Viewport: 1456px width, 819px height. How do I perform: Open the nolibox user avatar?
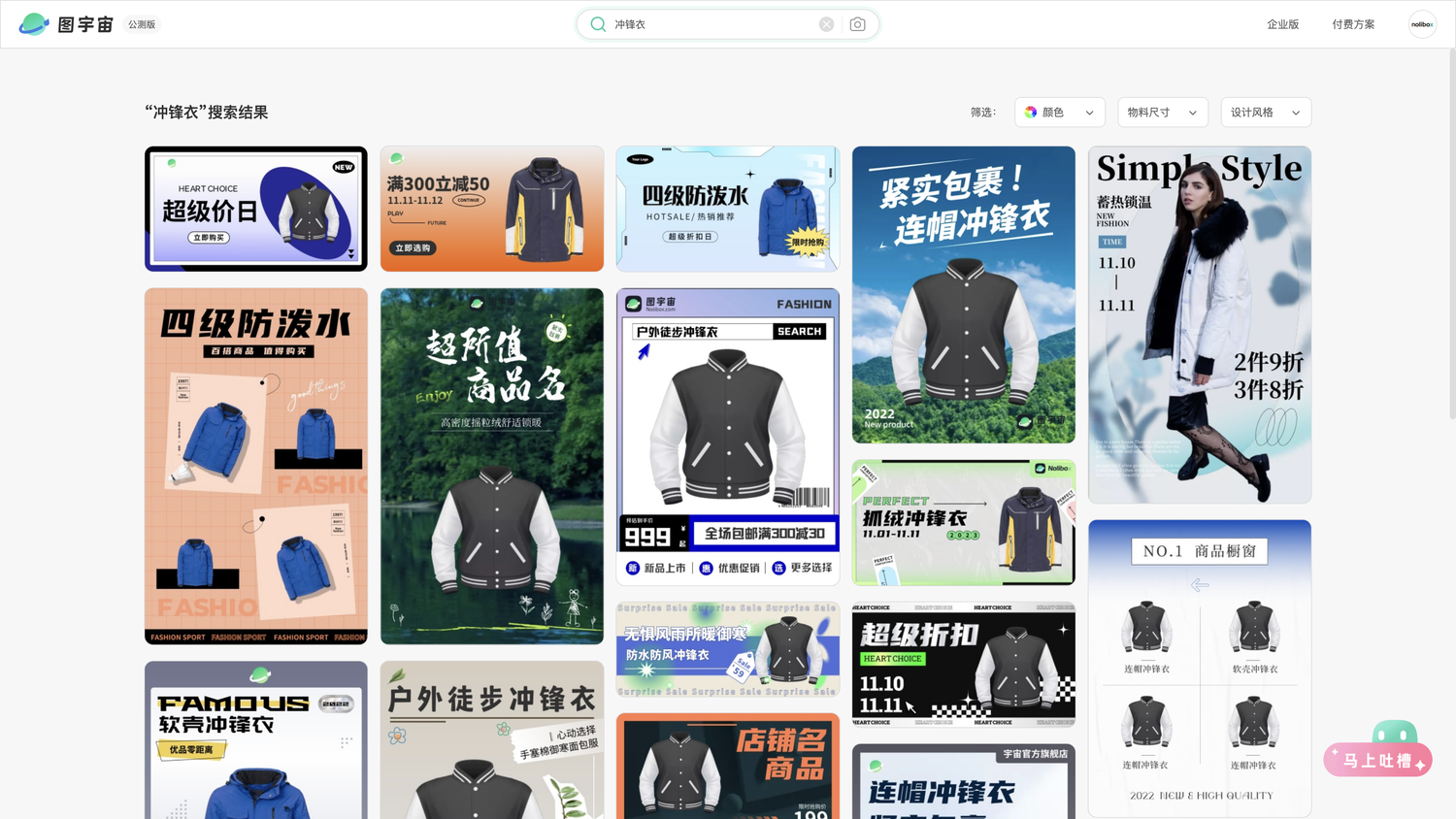coord(1422,24)
